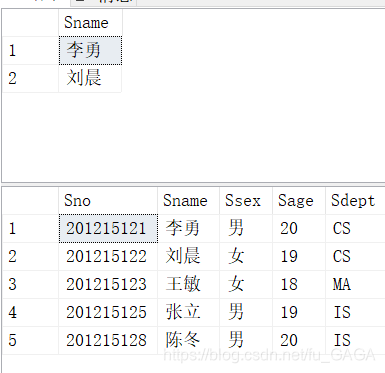The image size is (385, 373).
Task: Select the Ssex cell in the 陈冬 row
Action: click(x=246, y=340)
